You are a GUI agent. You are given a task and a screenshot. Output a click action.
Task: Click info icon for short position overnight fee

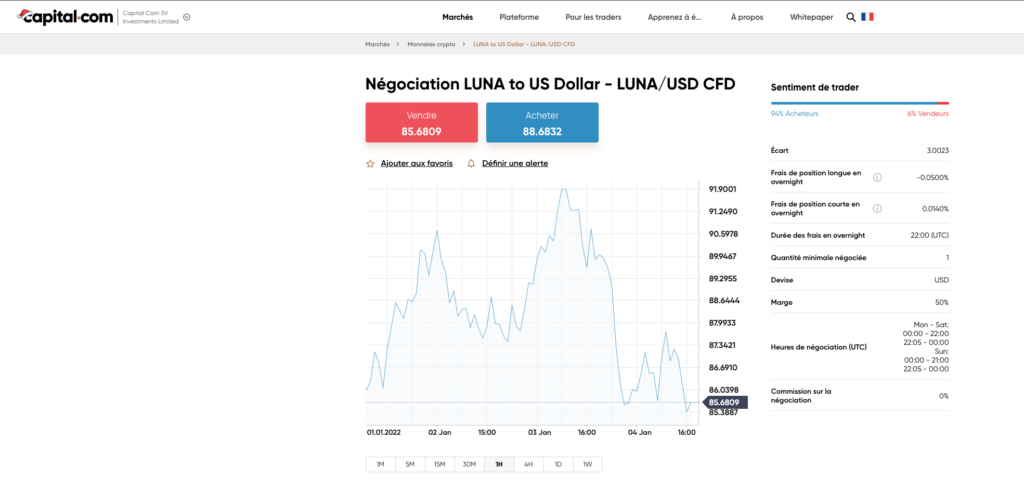[877, 208]
